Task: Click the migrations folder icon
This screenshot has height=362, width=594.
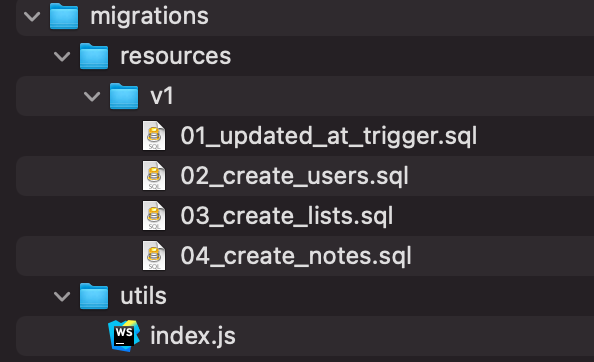Action: [x=64, y=16]
